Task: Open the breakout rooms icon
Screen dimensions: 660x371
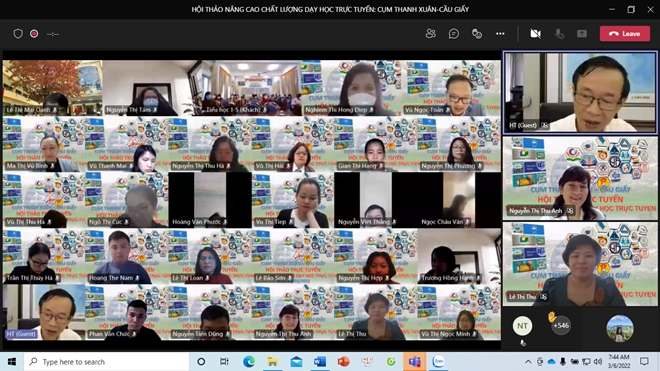Action: click(476, 34)
